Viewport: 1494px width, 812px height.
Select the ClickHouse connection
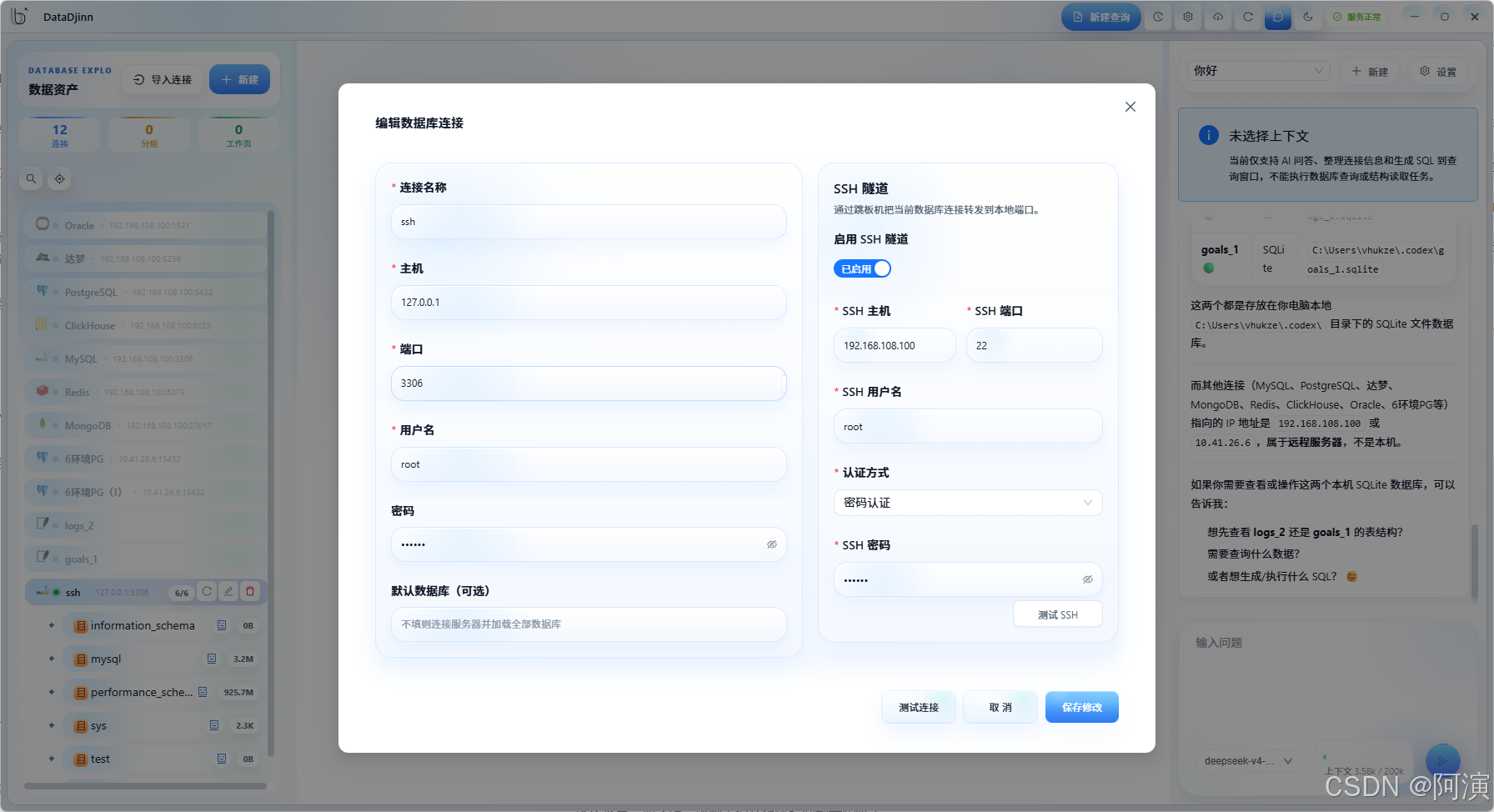tap(146, 325)
